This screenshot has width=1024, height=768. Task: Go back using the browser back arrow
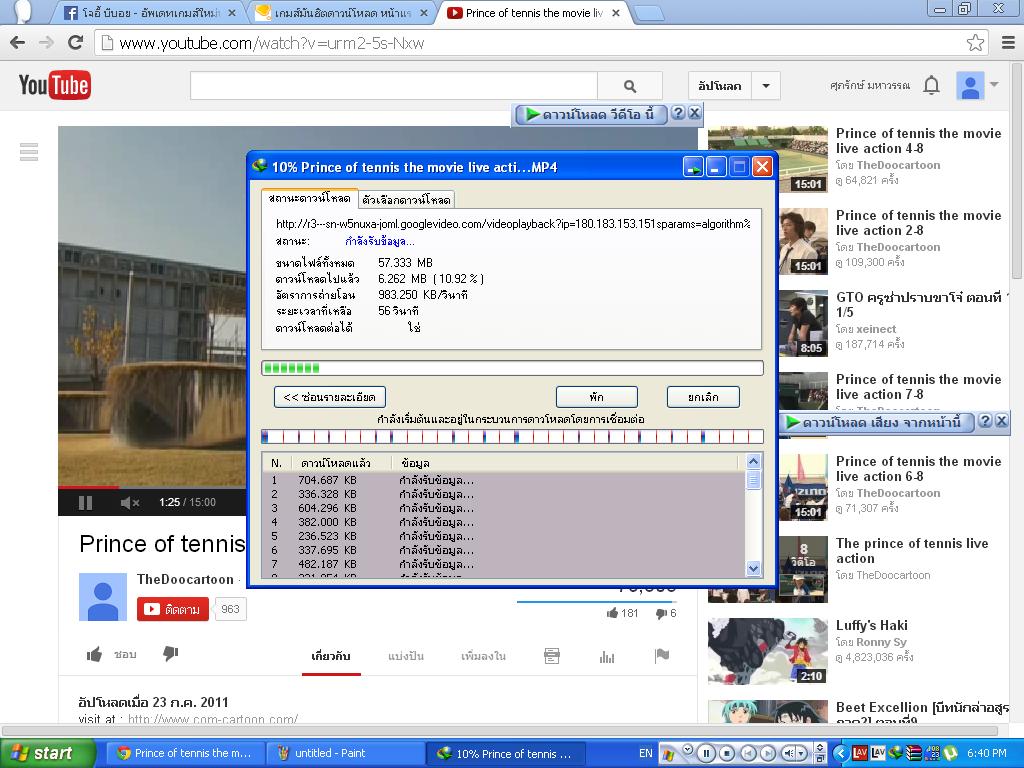tap(18, 43)
